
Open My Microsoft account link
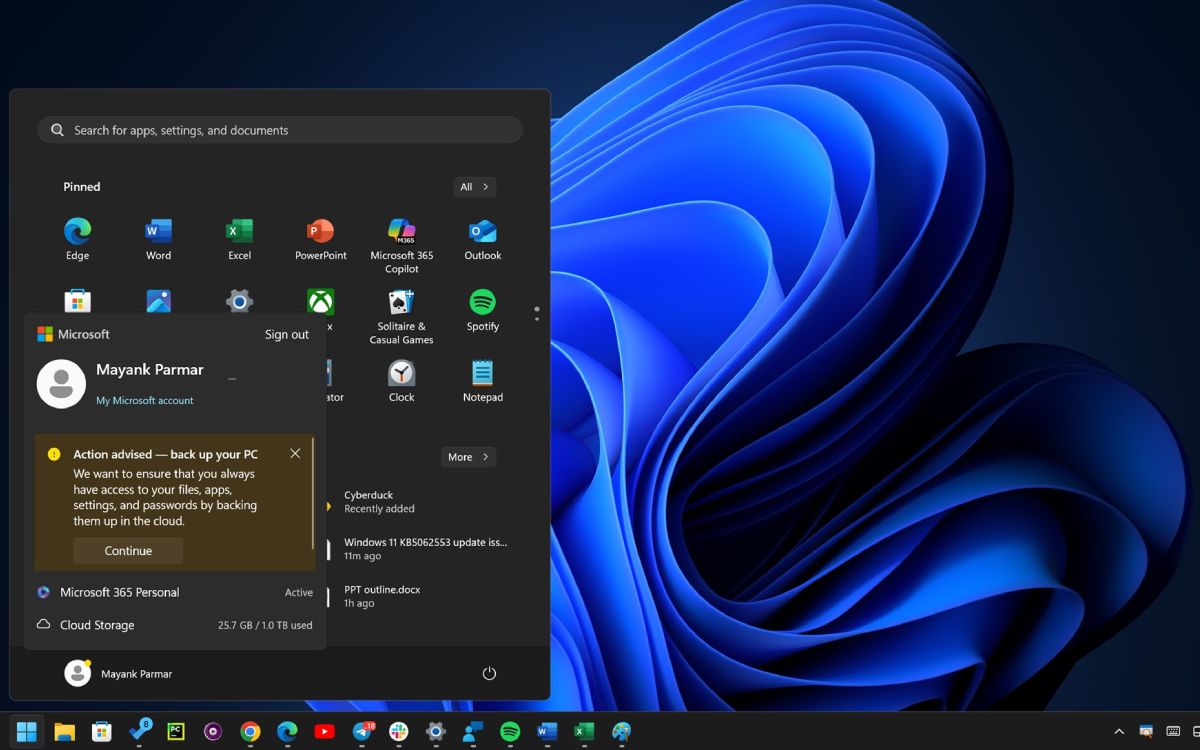(x=144, y=400)
